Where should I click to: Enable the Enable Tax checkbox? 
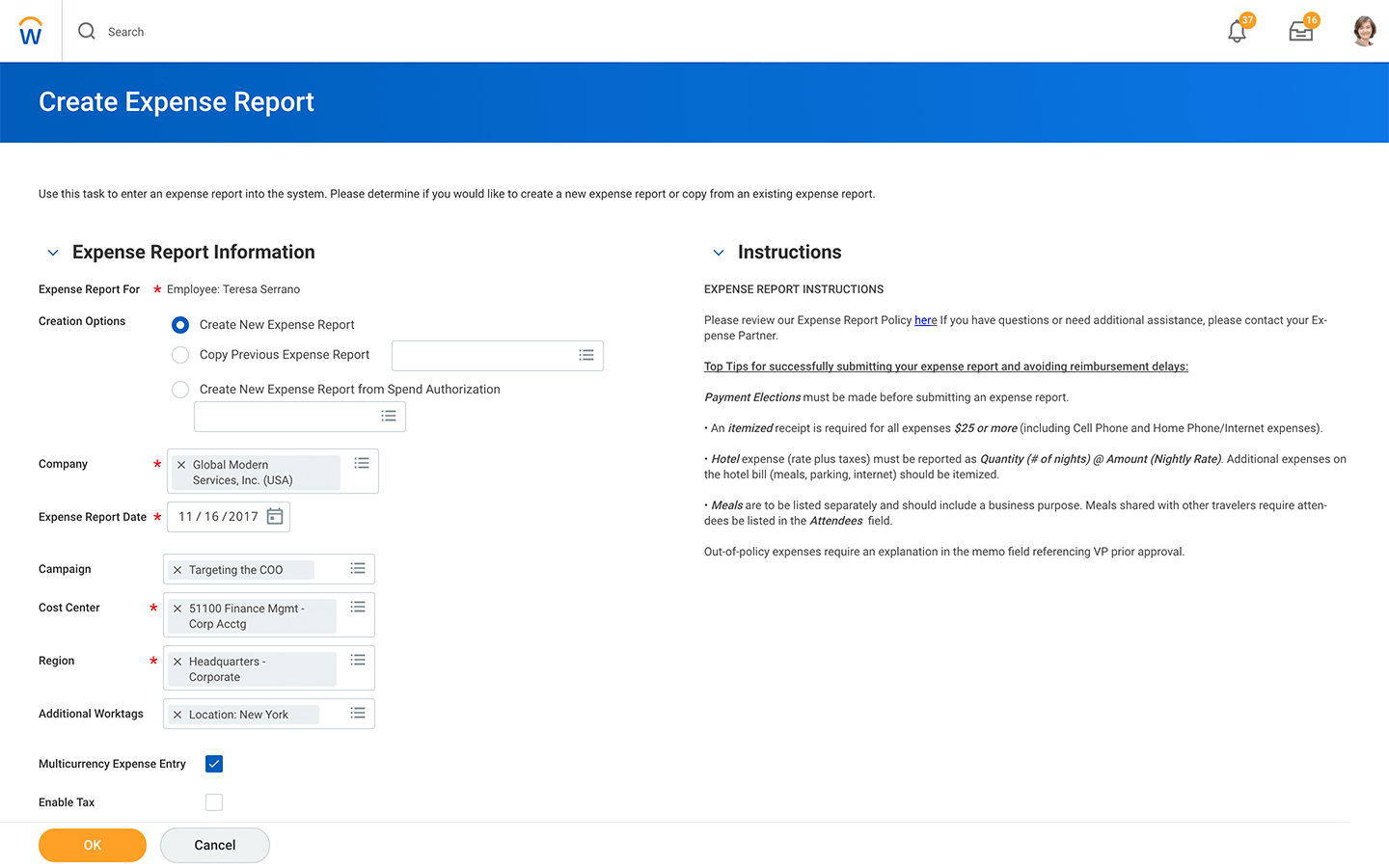214,802
